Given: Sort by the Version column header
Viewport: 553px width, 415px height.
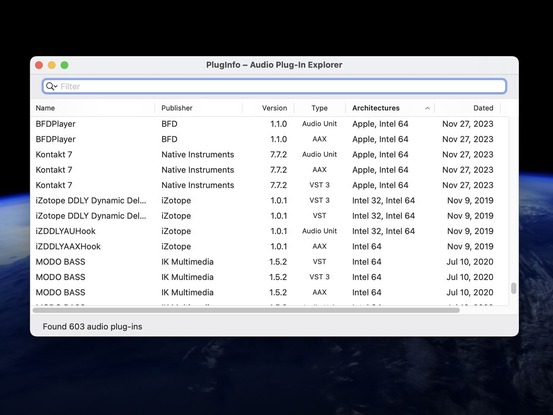Looking at the screenshot, I should [274, 108].
